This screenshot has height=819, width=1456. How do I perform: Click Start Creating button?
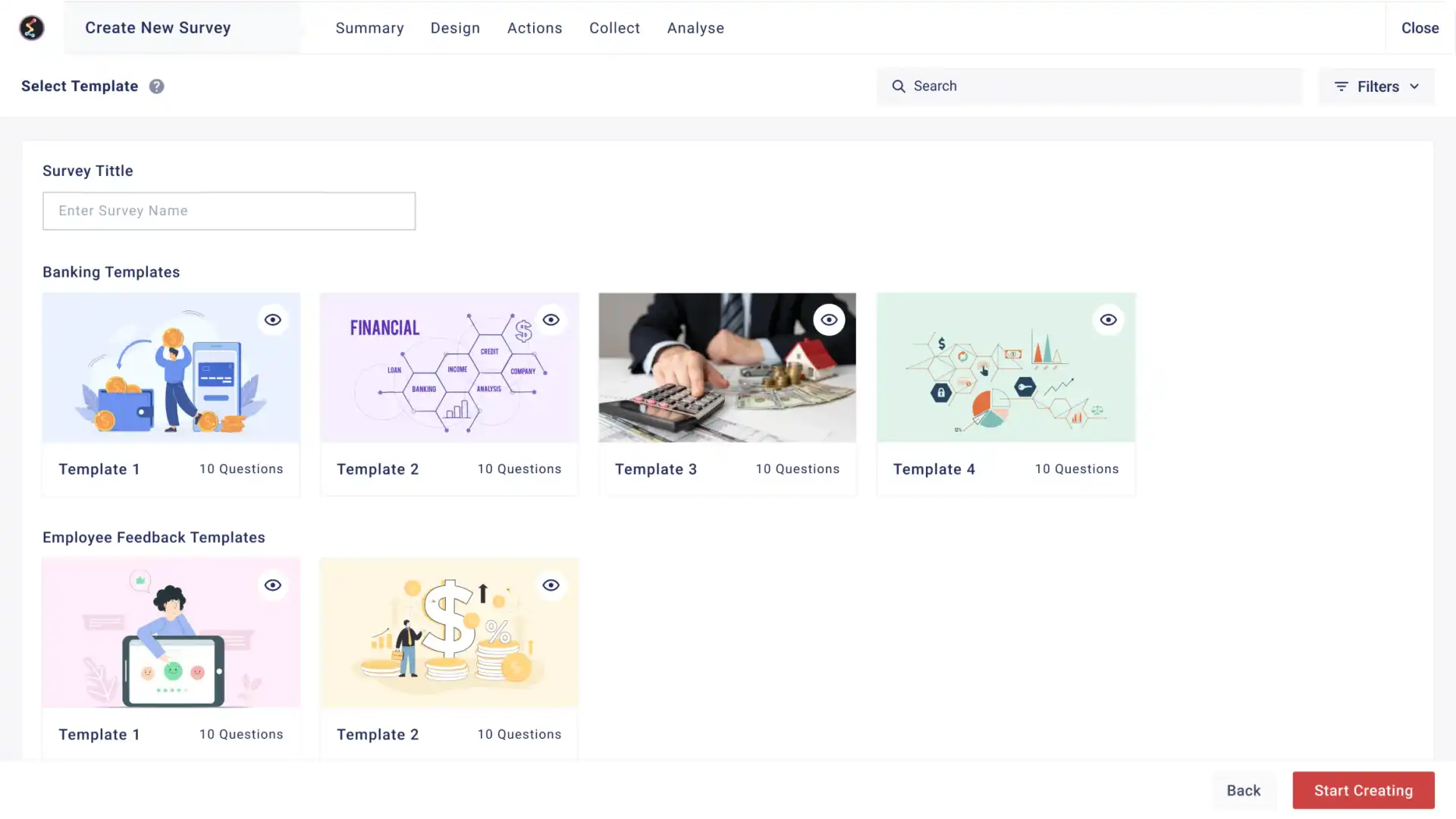point(1363,790)
